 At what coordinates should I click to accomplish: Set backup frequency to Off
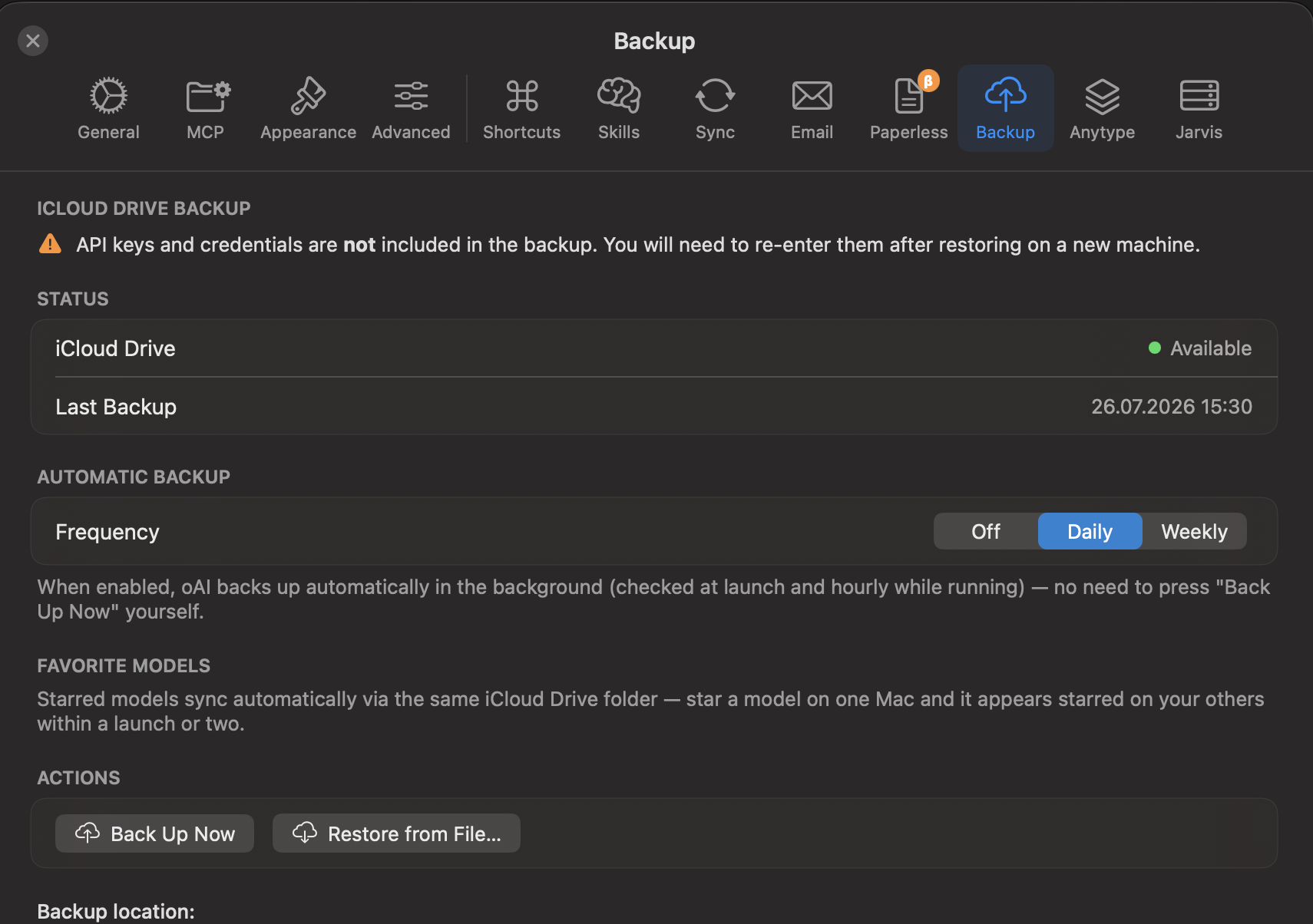pyautogui.click(x=986, y=531)
